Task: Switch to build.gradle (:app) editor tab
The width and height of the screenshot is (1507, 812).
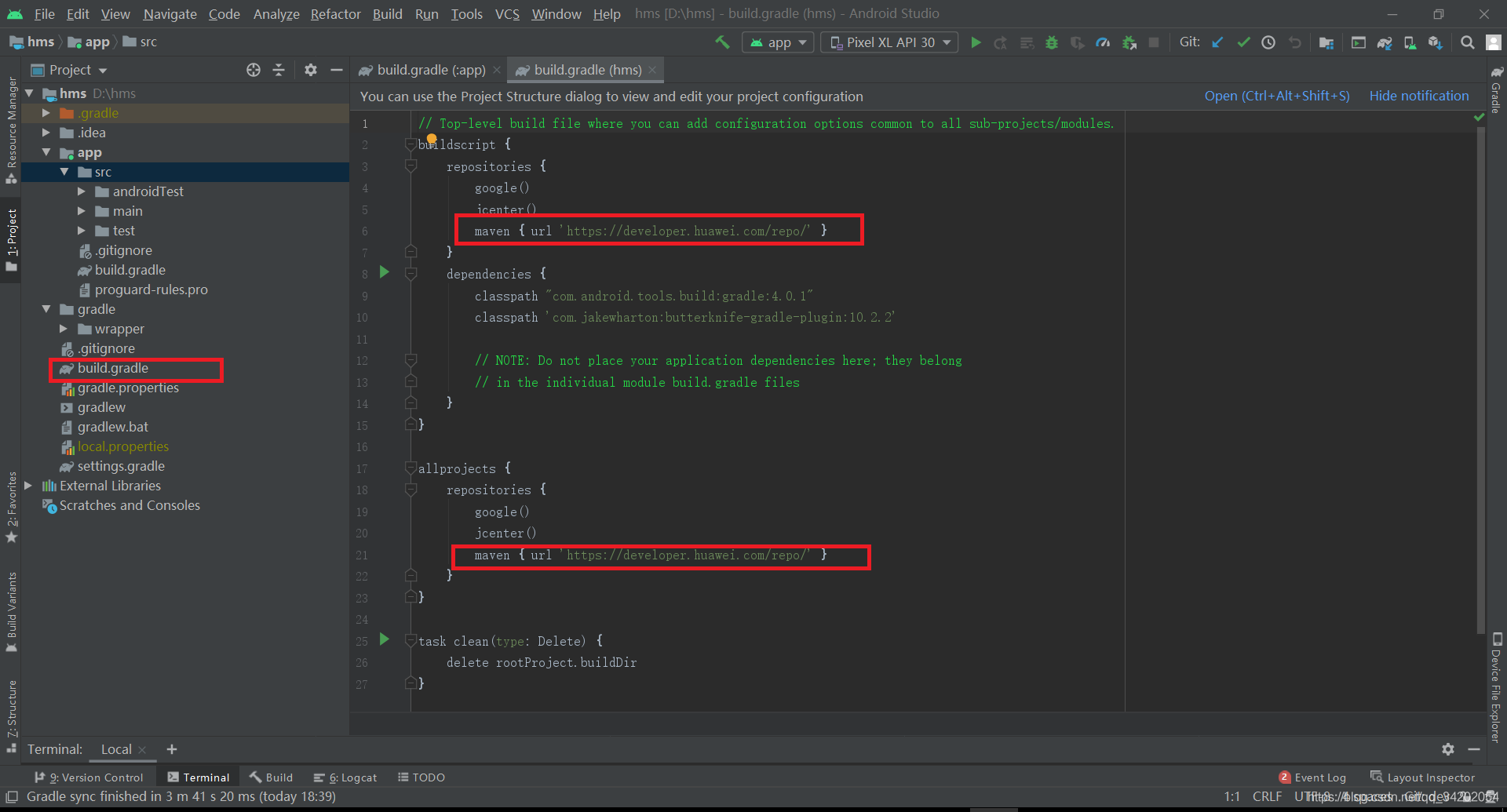Action: [x=429, y=70]
